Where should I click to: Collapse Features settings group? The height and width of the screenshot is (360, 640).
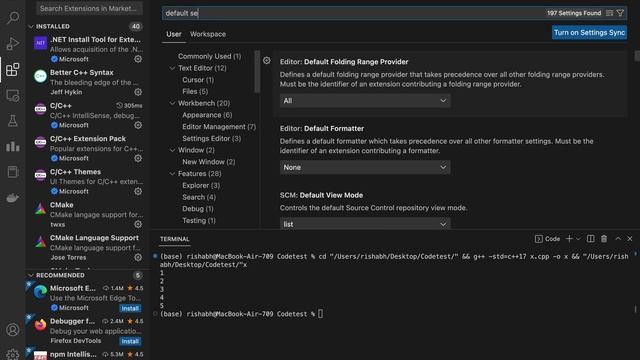tap(172, 173)
